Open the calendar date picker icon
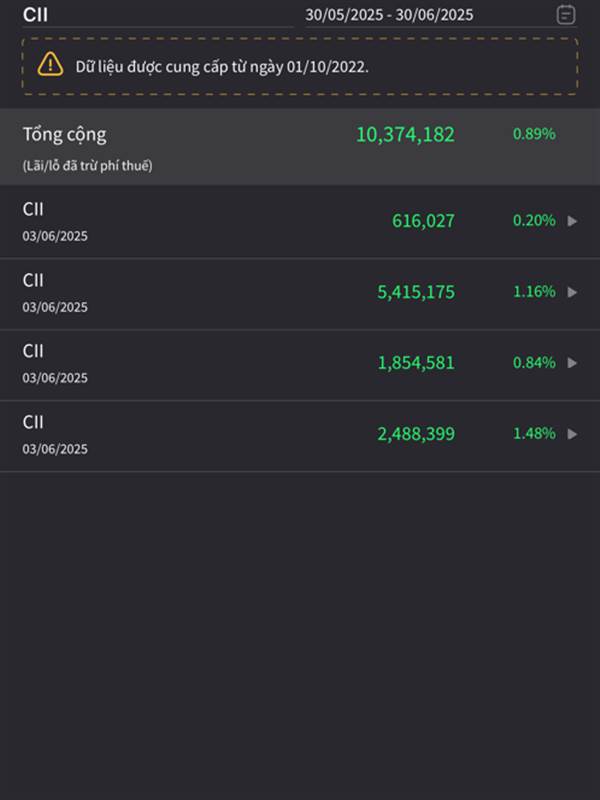This screenshot has height=800, width=600. [565, 14]
